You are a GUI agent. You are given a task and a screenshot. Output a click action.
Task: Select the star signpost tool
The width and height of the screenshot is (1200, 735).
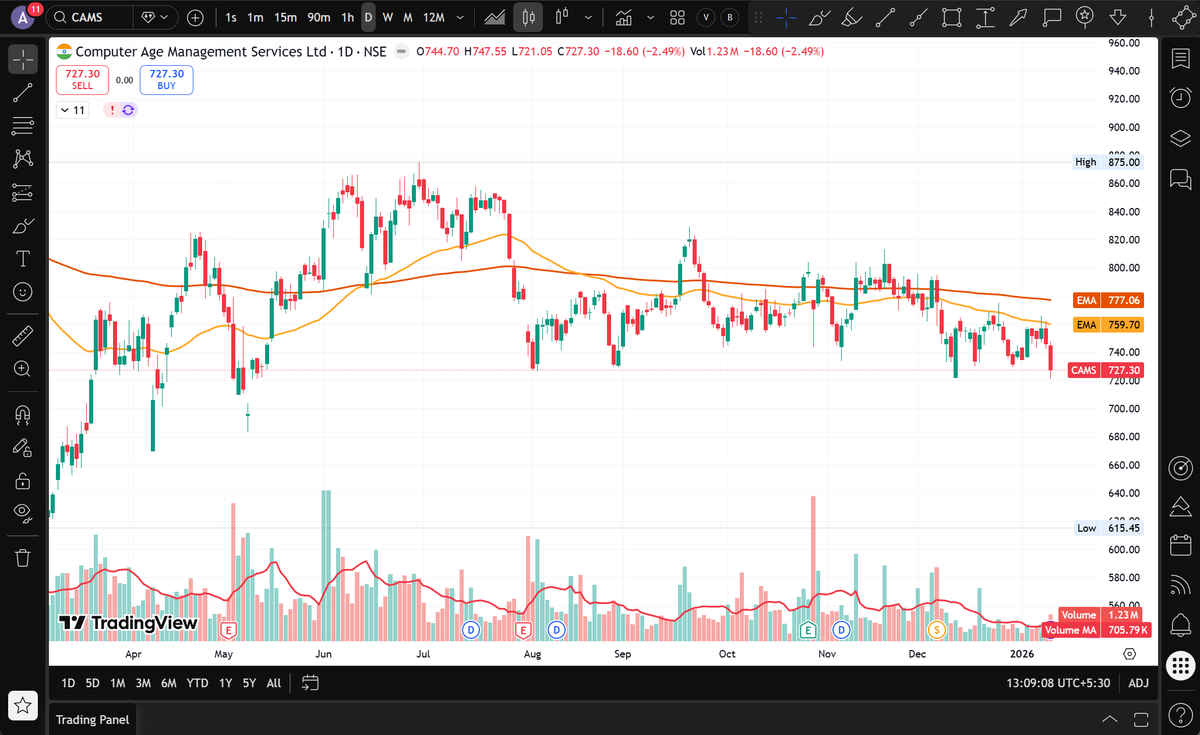pos(1085,17)
